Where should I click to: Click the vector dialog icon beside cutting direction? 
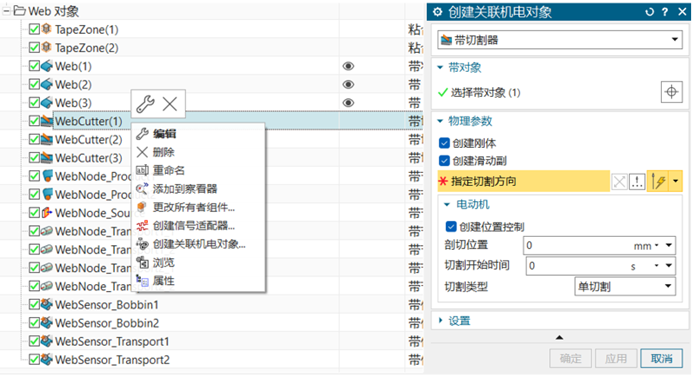coord(637,181)
